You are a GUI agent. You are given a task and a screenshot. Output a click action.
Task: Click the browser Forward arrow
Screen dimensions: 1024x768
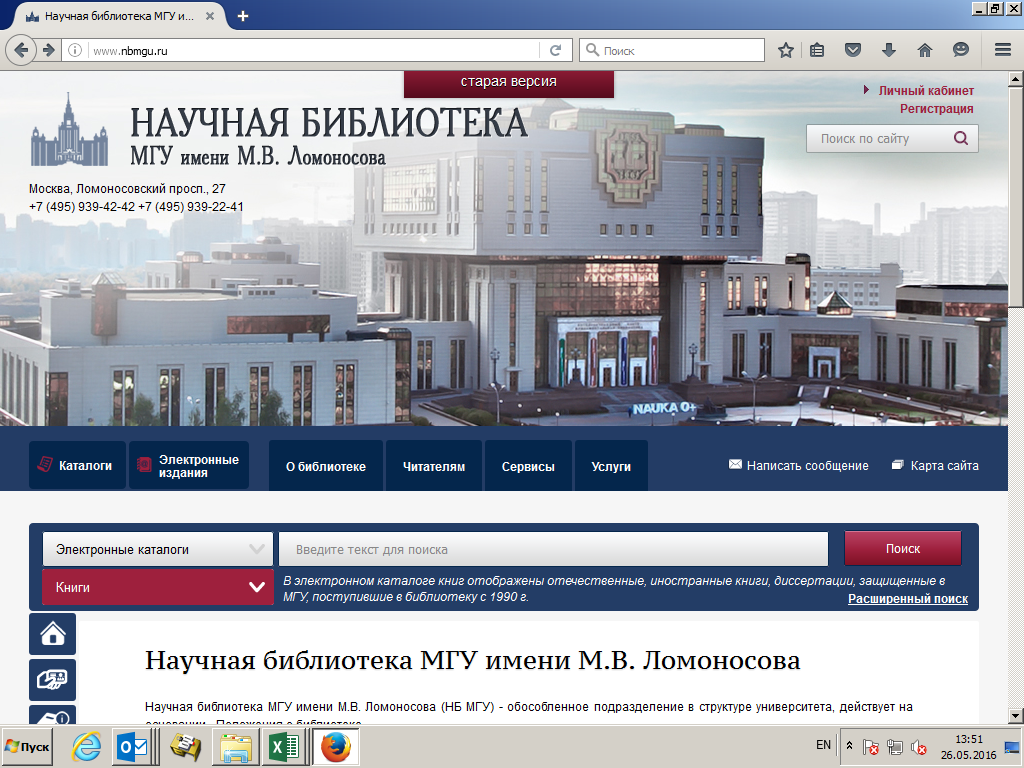[48, 50]
